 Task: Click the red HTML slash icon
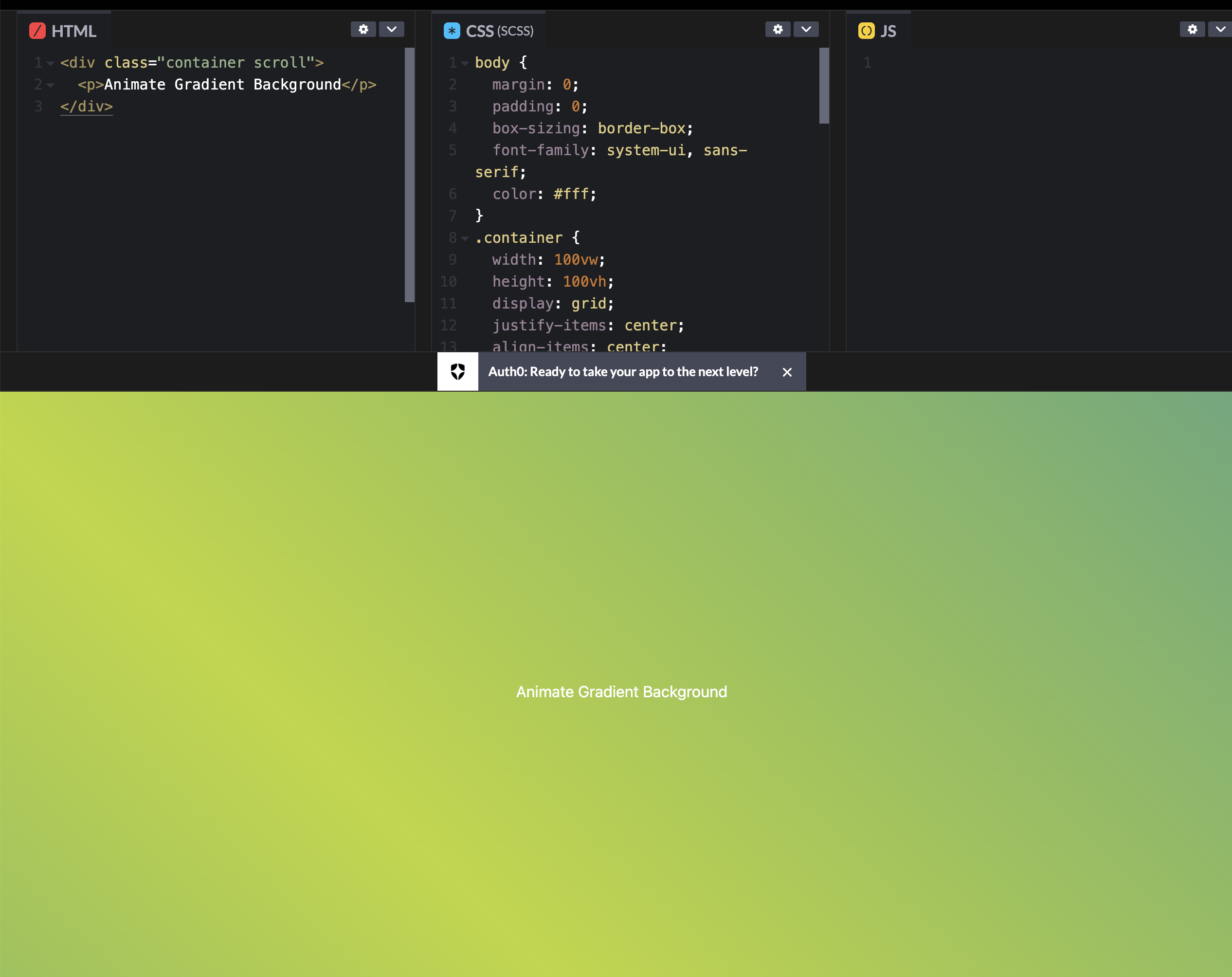click(37, 31)
